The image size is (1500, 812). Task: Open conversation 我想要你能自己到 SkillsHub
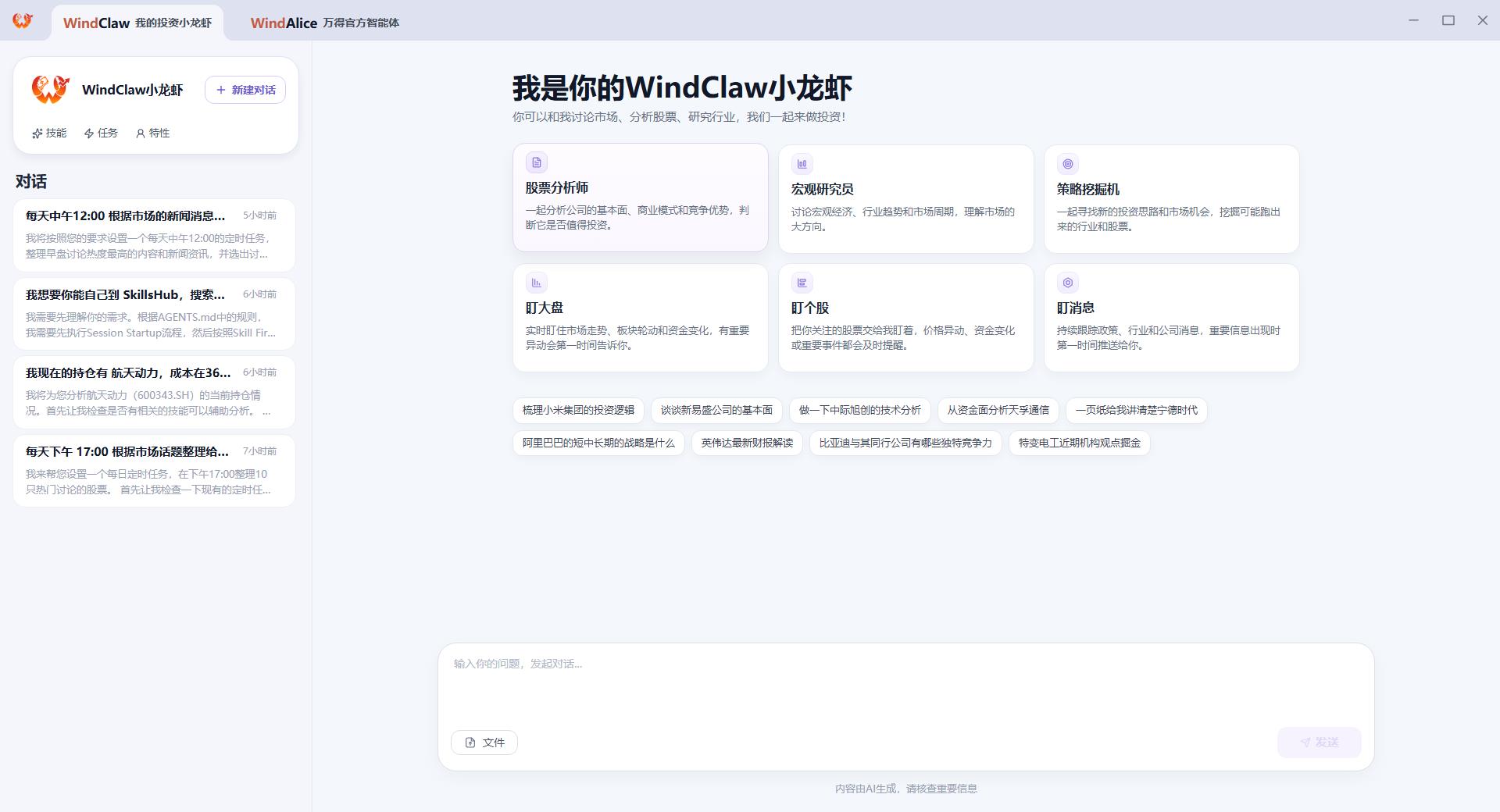click(154, 314)
